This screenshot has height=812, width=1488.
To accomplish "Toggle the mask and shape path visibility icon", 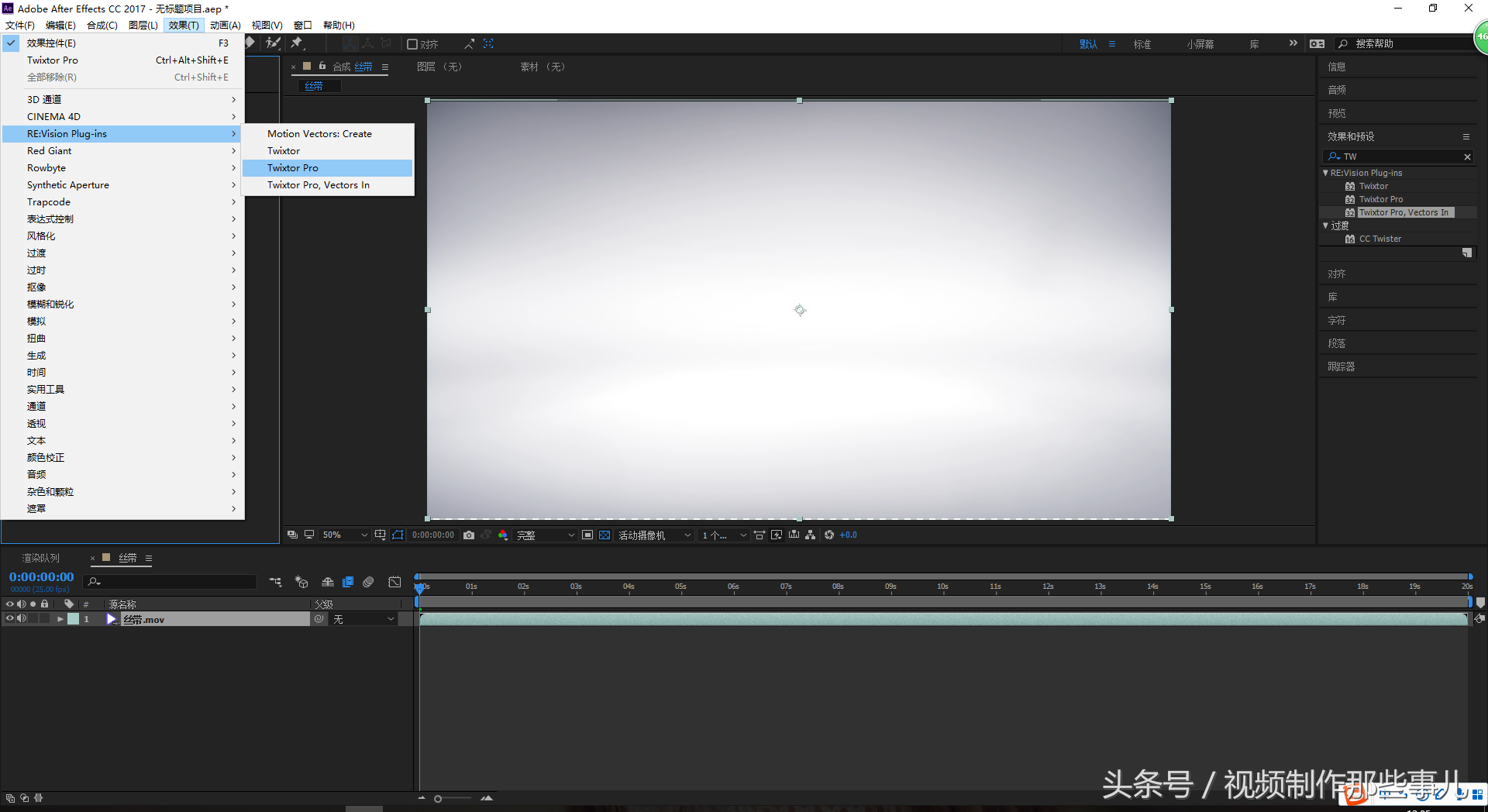I will click(398, 535).
